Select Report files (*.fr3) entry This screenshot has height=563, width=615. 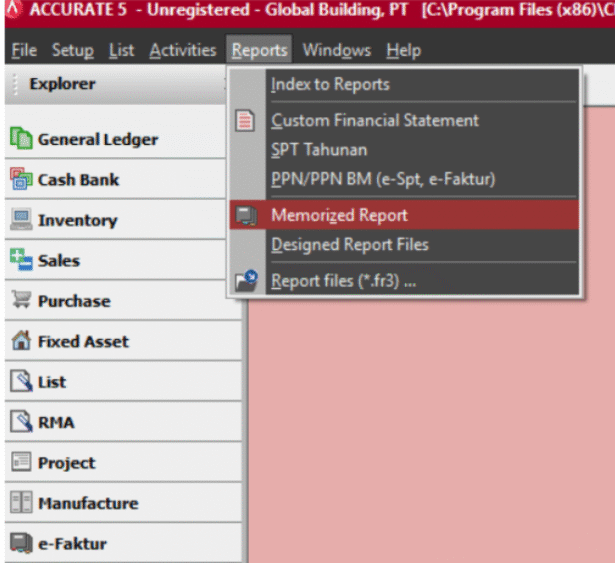click(404, 281)
